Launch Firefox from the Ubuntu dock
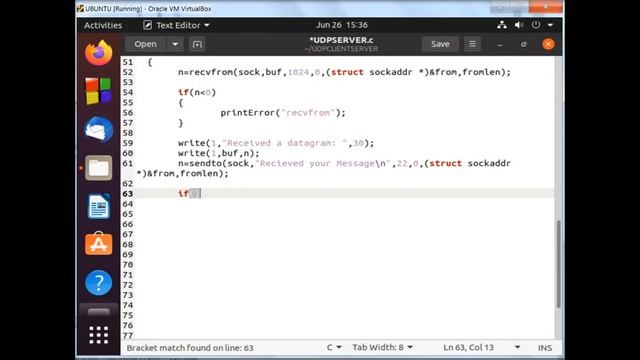 [x=98, y=53]
